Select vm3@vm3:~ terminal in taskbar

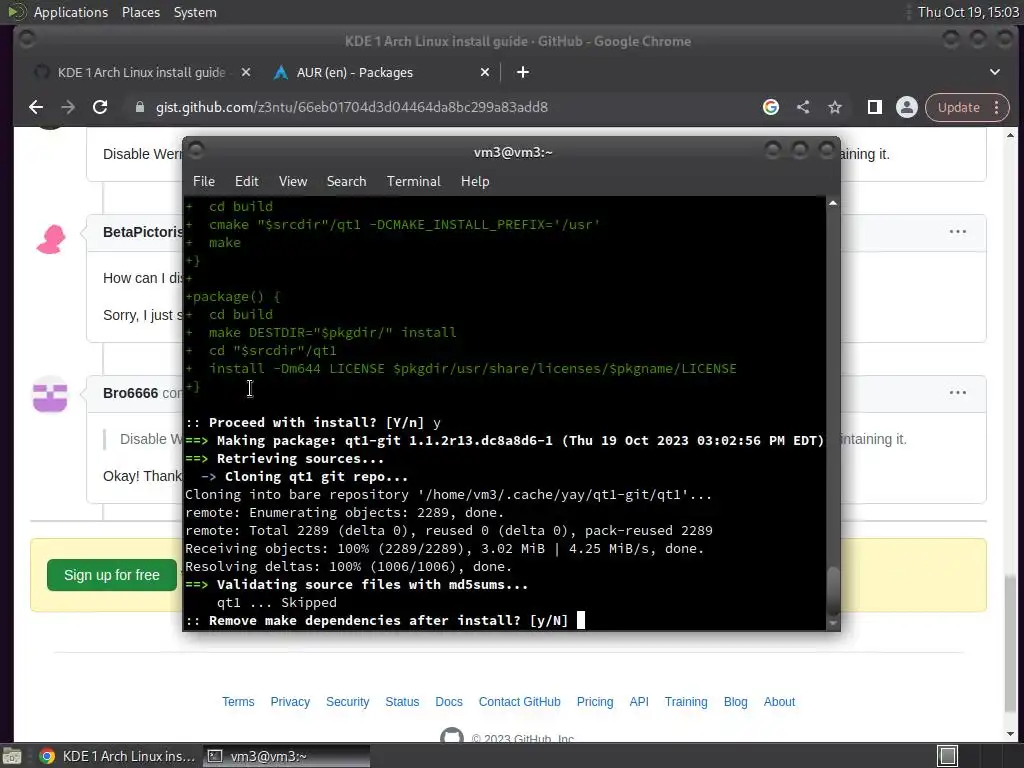(286, 756)
